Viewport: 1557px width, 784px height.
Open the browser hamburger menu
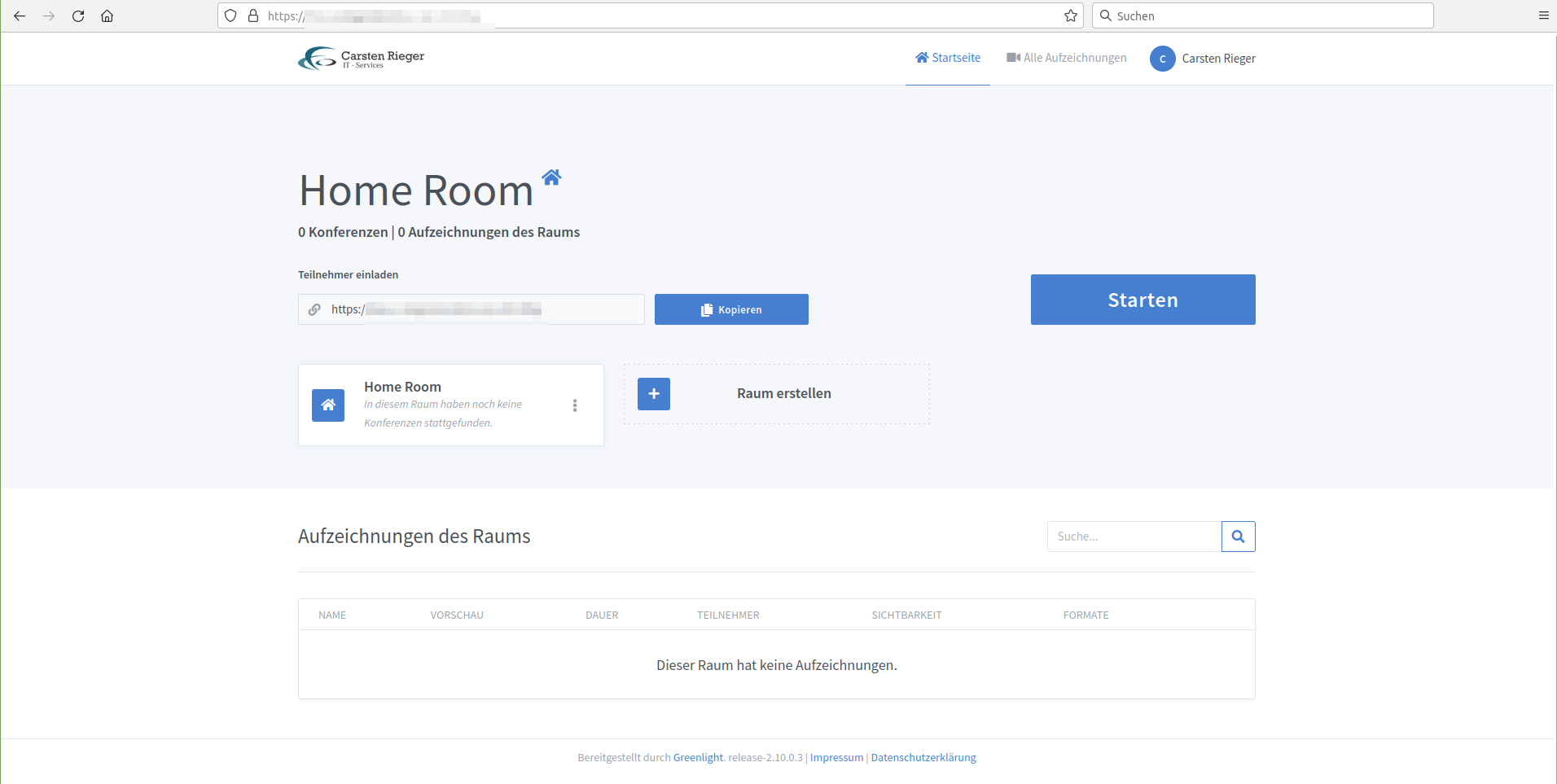coord(1543,15)
